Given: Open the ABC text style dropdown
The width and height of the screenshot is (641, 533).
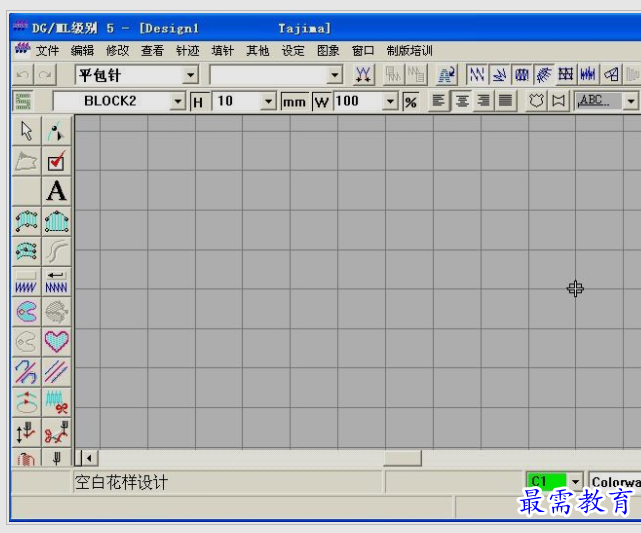Looking at the screenshot, I should click(631, 101).
